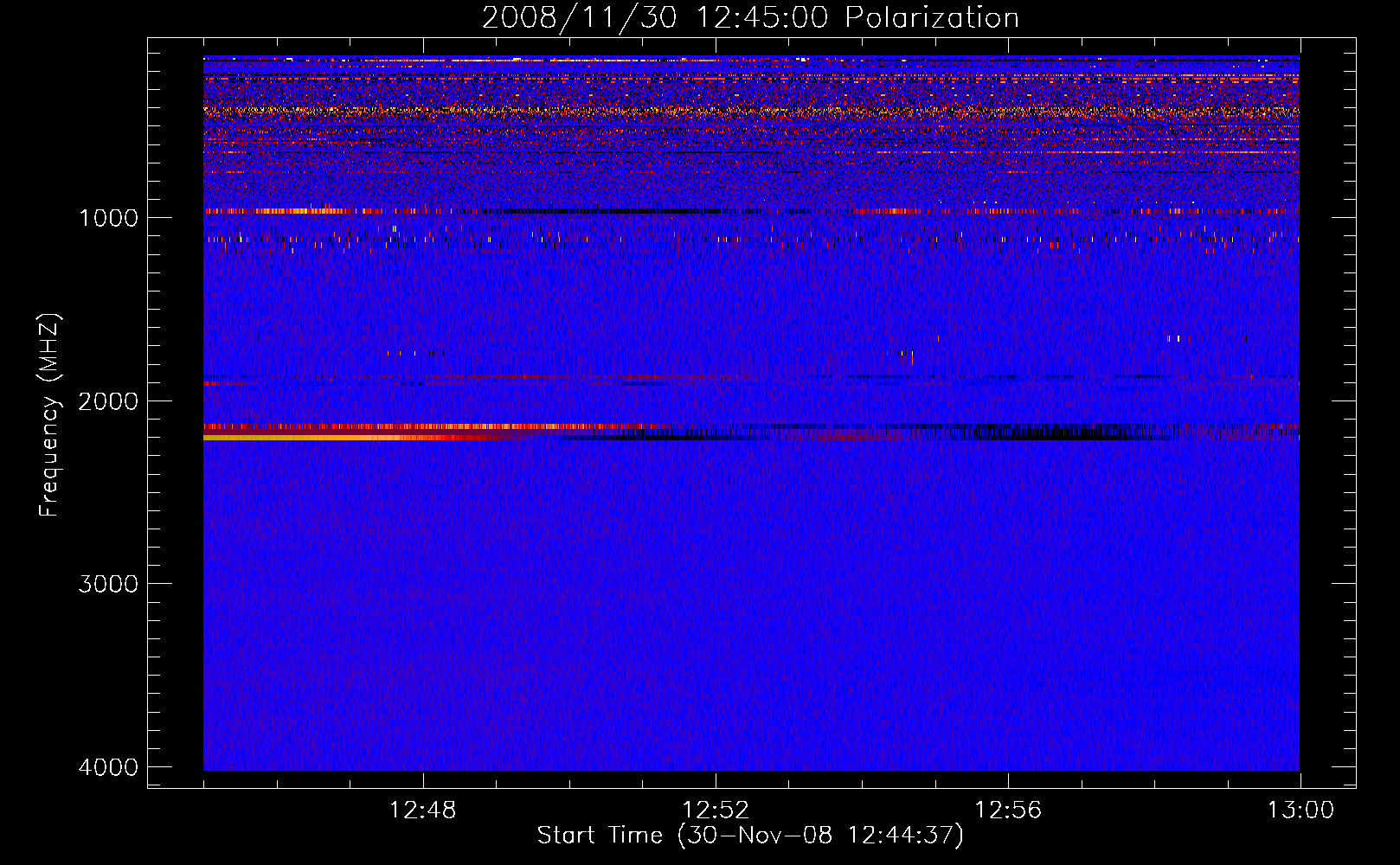Click the plot title '2008/11/30 12:45:00 Polarization'

(x=750, y=17)
